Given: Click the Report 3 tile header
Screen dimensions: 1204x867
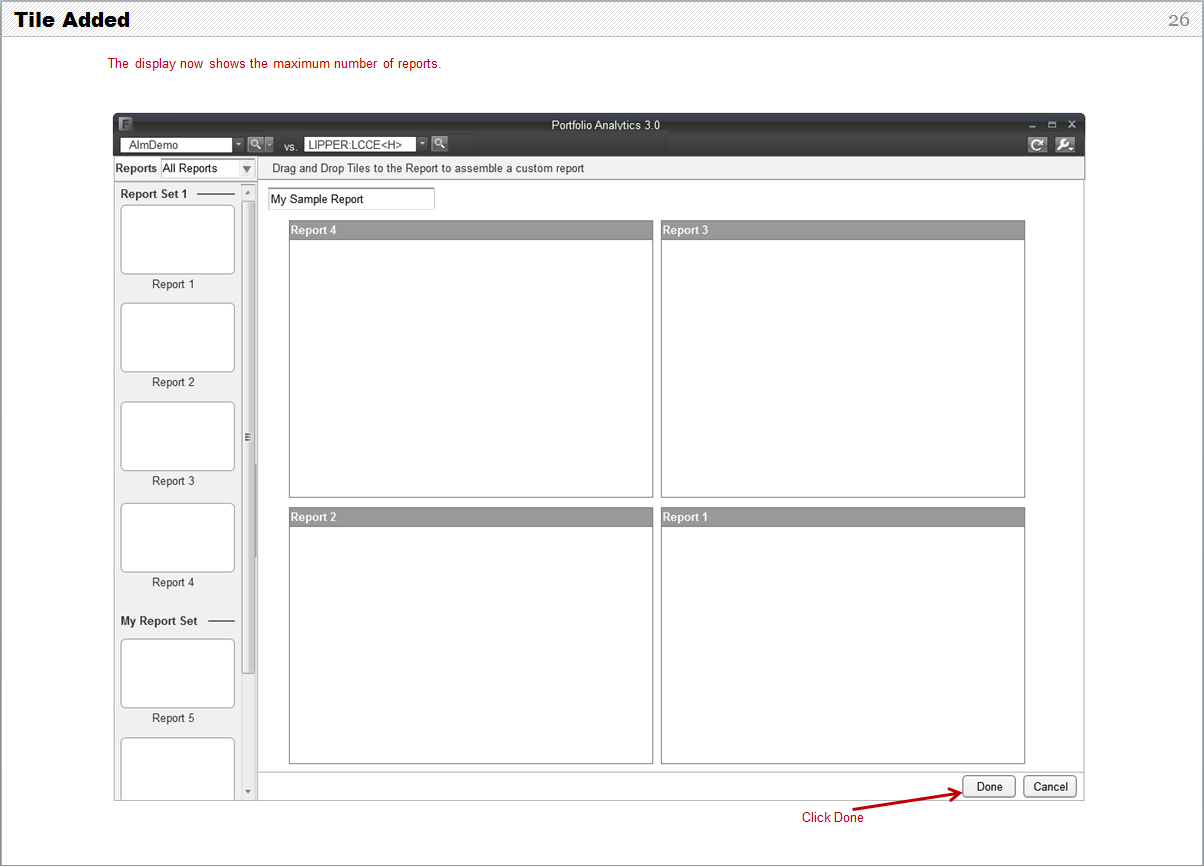Looking at the screenshot, I should point(843,230).
